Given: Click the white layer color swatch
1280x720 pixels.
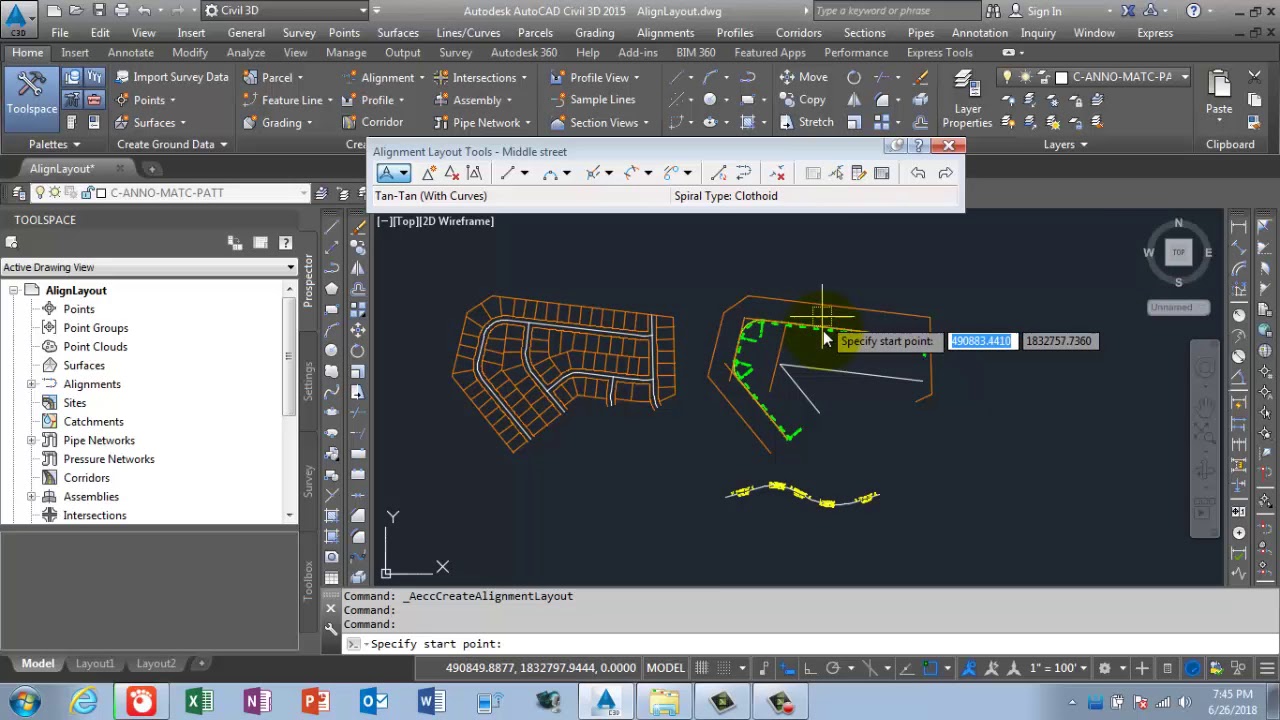Looking at the screenshot, I should 1062,77.
